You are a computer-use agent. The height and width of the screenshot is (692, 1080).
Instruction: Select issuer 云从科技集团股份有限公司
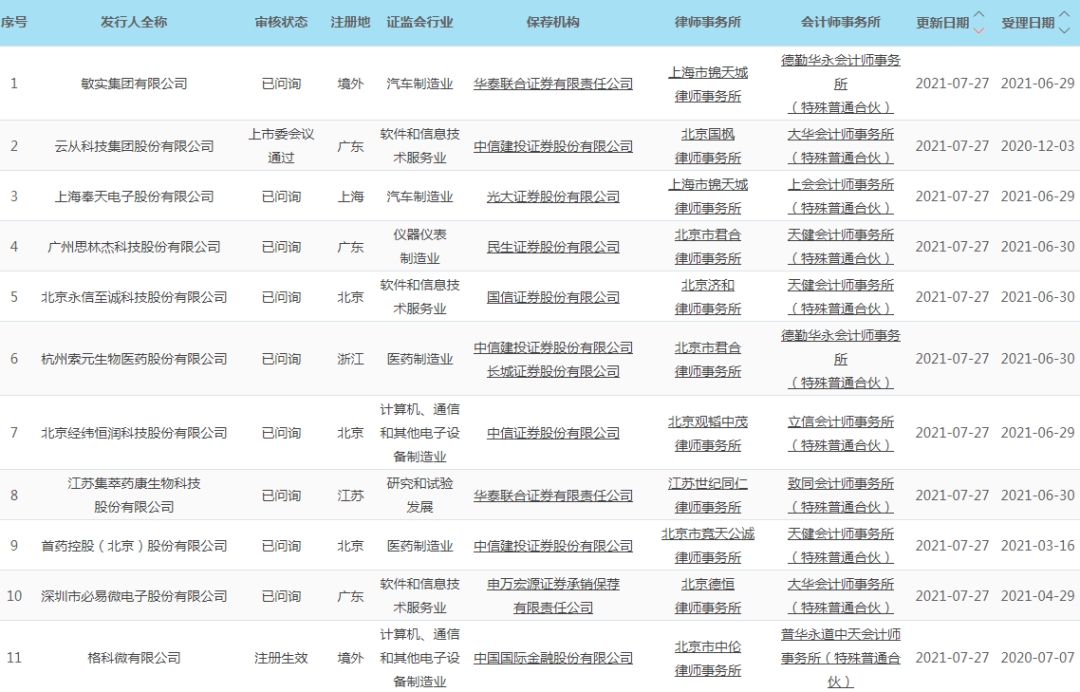coord(134,147)
